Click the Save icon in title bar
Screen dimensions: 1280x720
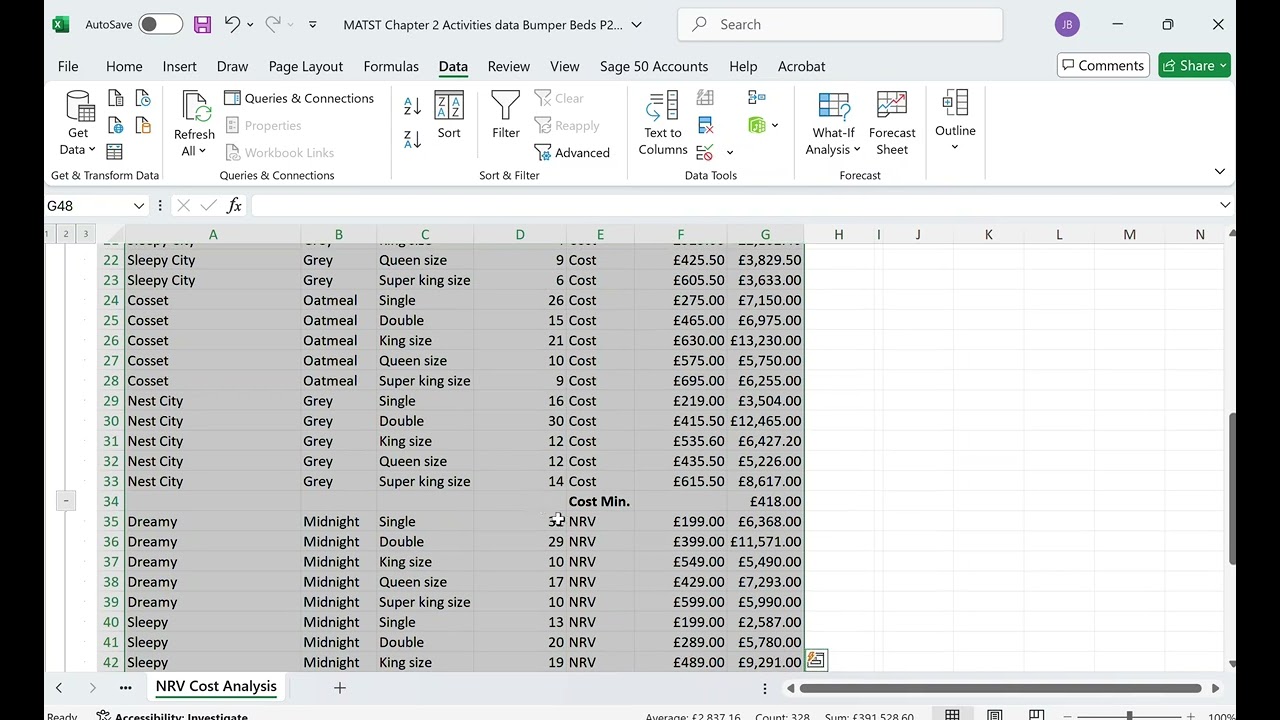(x=202, y=24)
